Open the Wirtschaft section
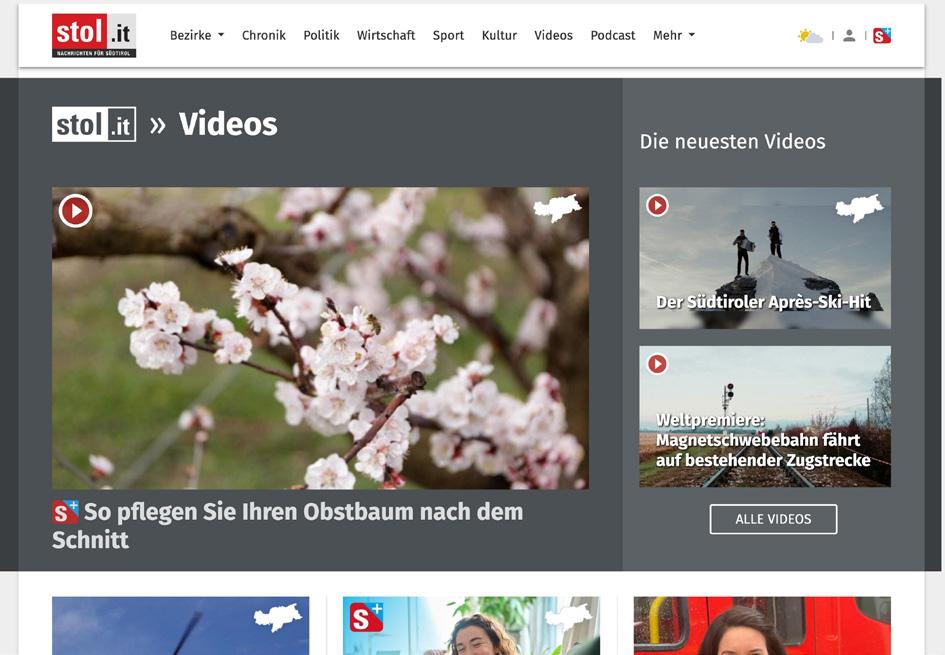945x655 pixels. click(386, 36)
